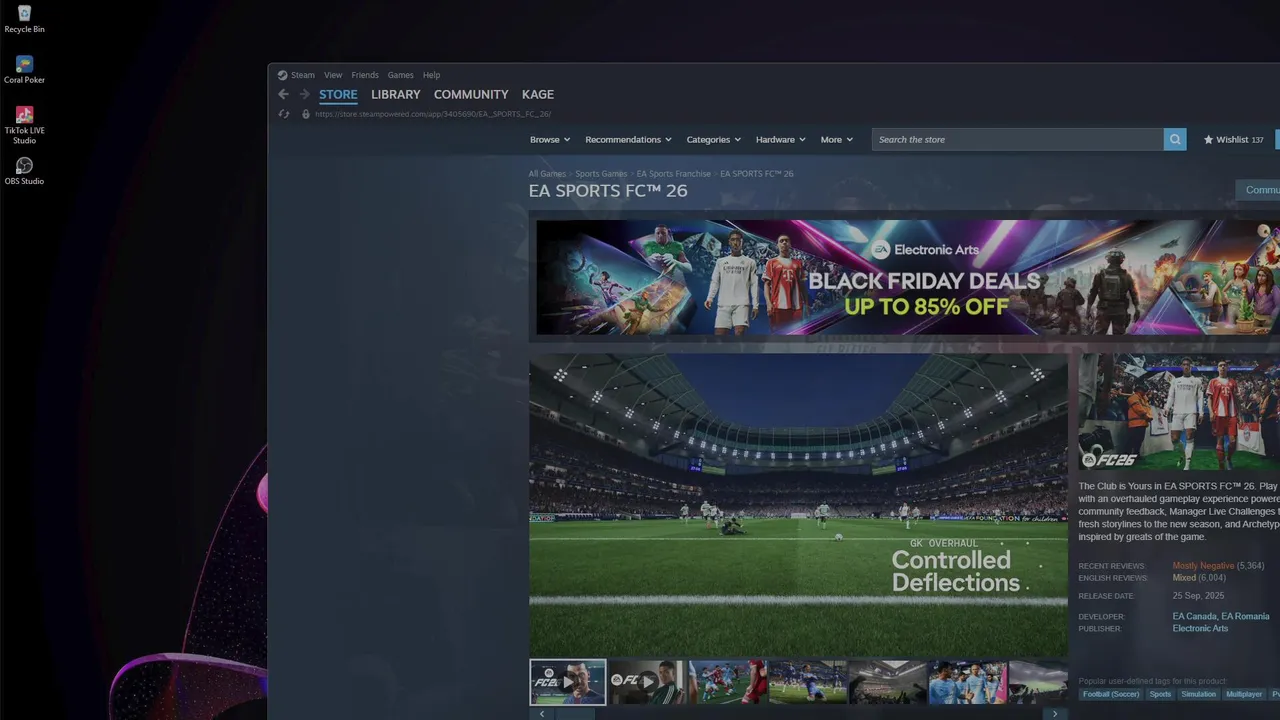This screenshot has height=720, width=1280.
Task: Click the Sports tag
Action: 1160,694
